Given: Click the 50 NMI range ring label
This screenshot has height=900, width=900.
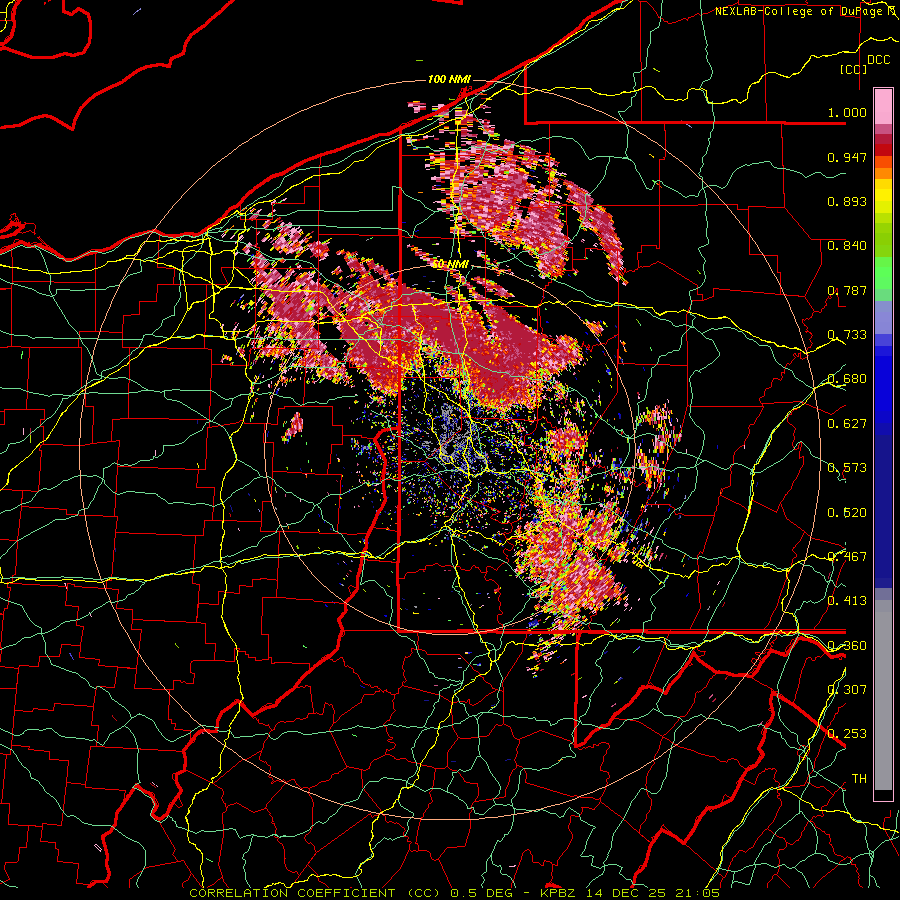Looking at the screenshot, I should point(451,265).
